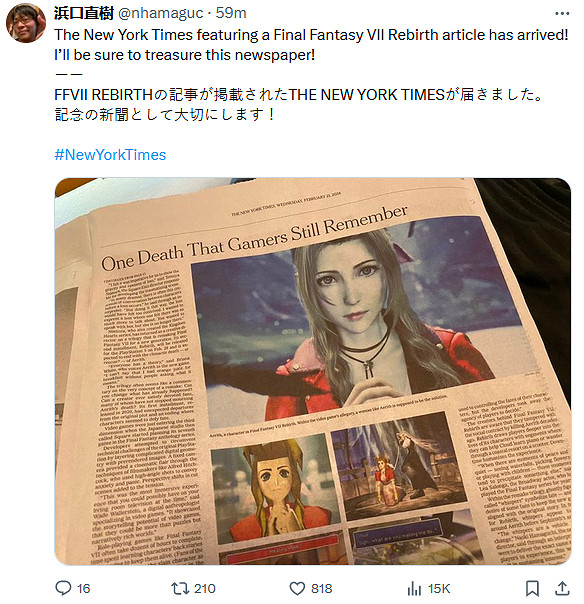Bookmark this tweet
The height and width of the screenshot is (604, 584).
click(532, 588)
